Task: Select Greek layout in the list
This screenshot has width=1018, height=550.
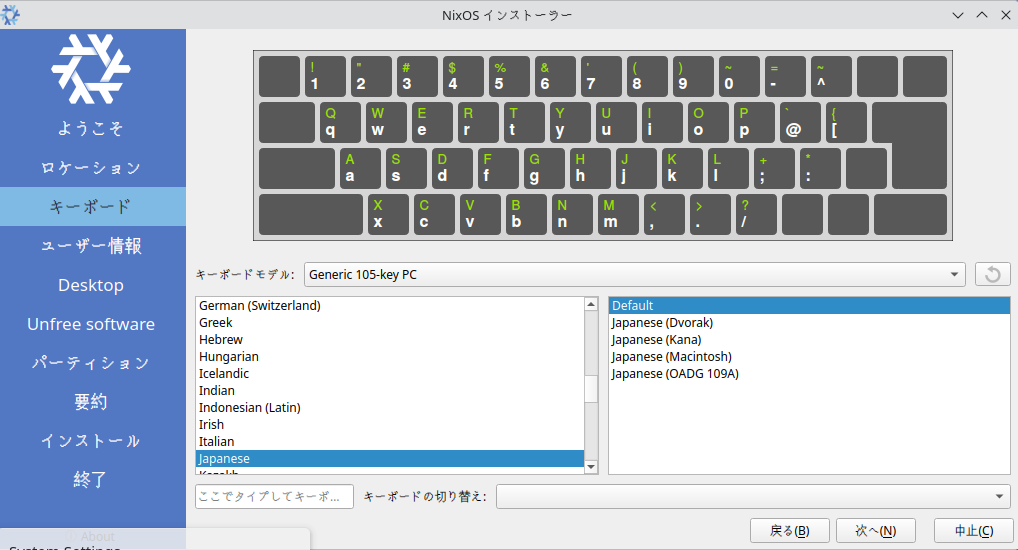Action: [390, 322]
